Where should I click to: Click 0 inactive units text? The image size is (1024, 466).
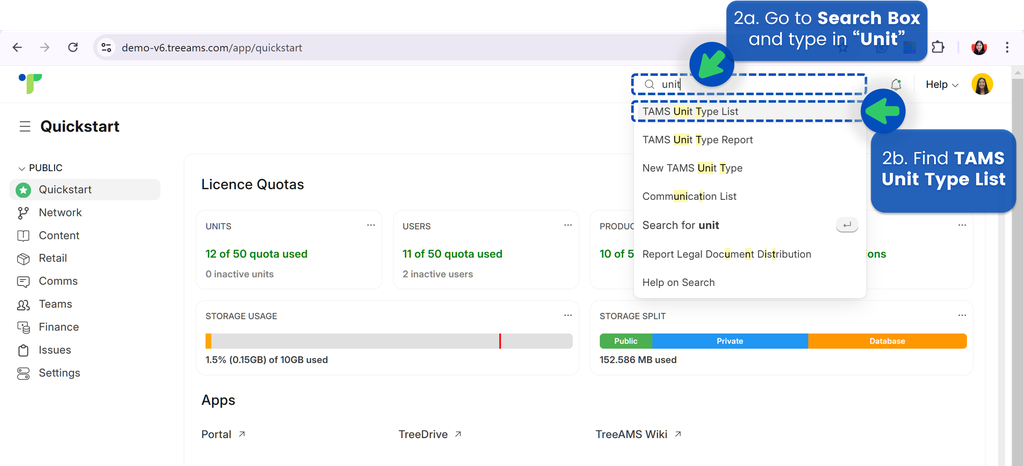240,274
